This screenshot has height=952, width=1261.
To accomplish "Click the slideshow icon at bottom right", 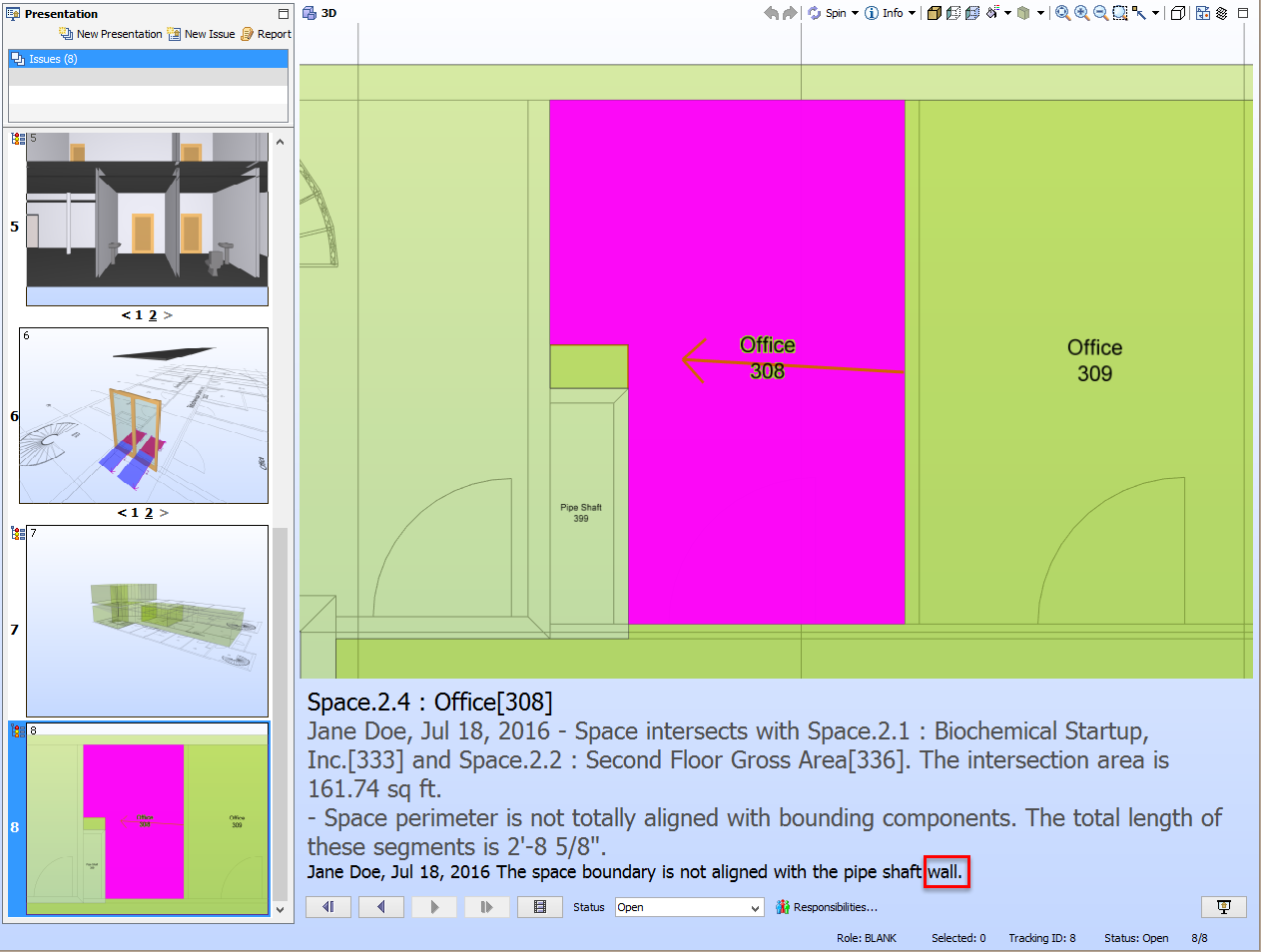I will [x=1223, y=907].
